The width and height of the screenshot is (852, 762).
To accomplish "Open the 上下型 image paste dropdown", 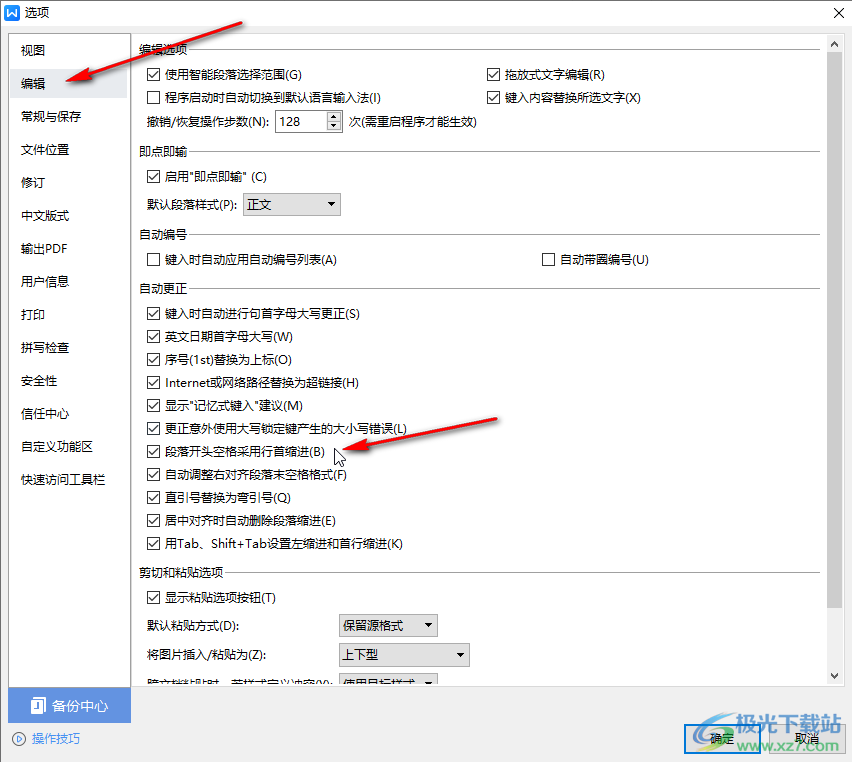I will click(404, 656).
